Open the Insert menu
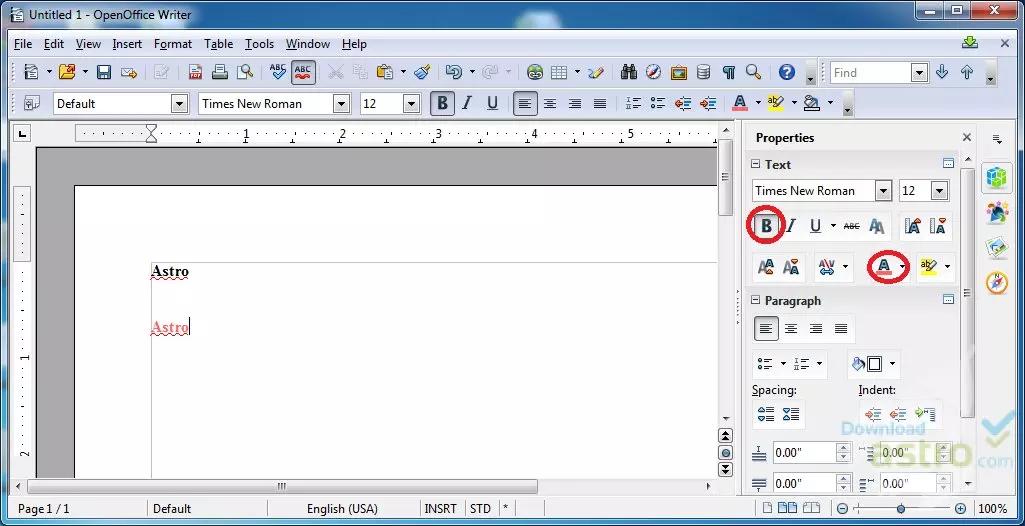This screenshot has width=1025, height=526. click(x=127, y=44)
